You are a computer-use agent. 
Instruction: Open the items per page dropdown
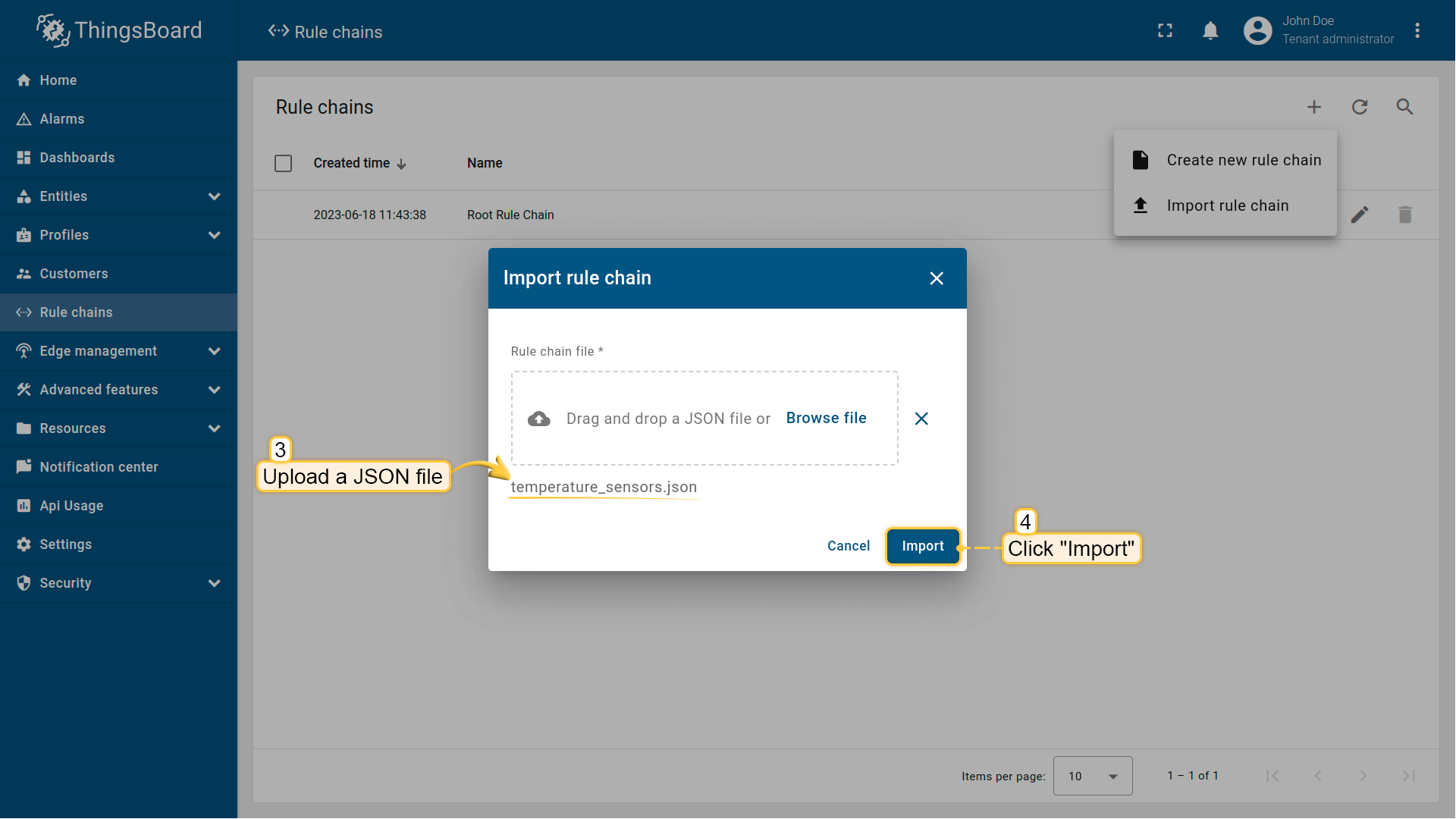1092,776
